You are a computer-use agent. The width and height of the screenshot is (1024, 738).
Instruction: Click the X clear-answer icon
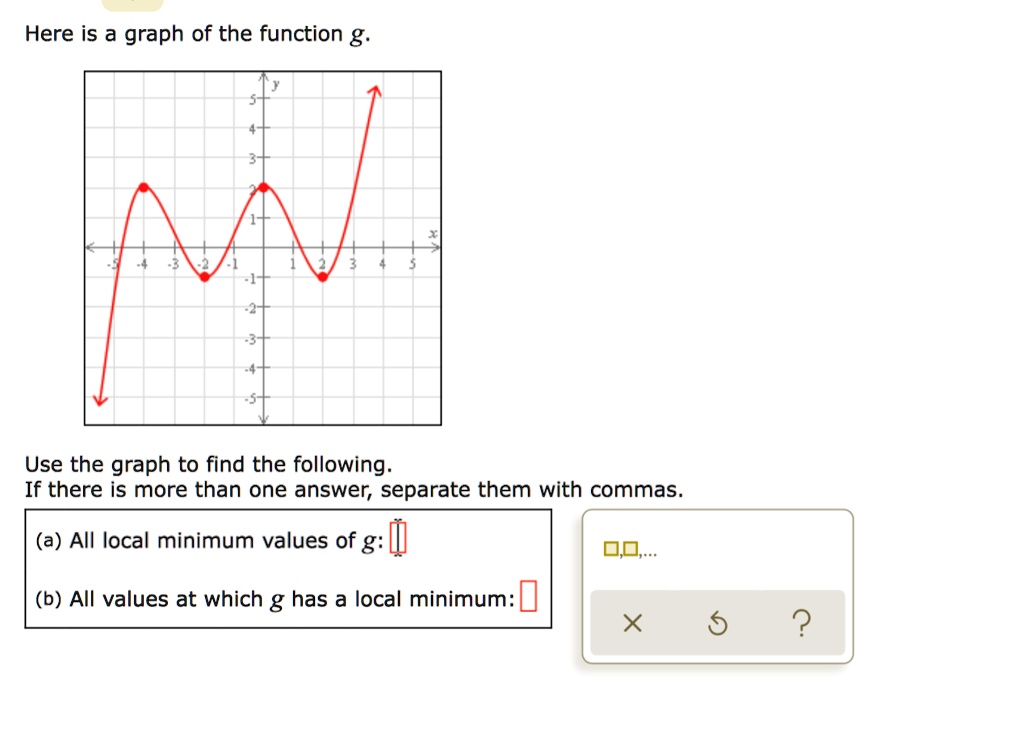pos(631,622)
